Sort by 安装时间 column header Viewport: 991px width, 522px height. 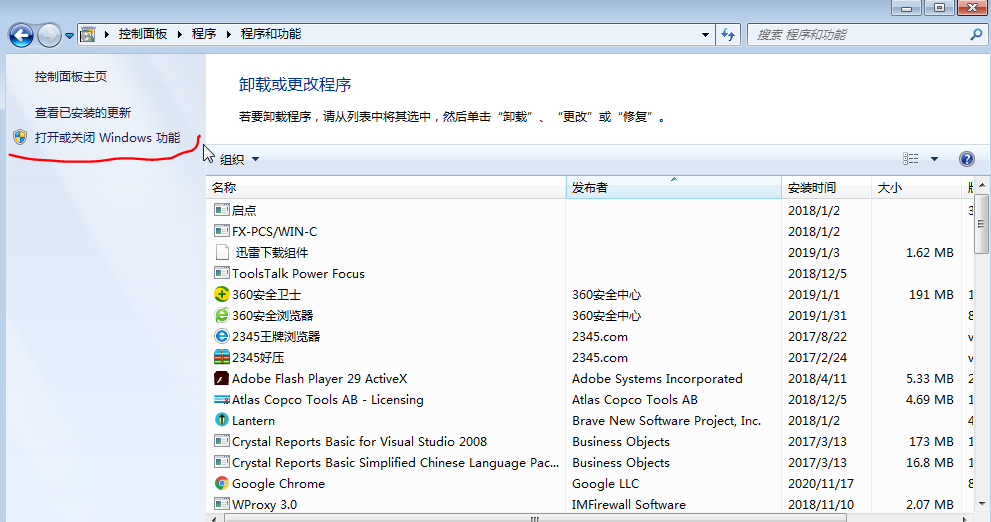[x=827, y=188]
